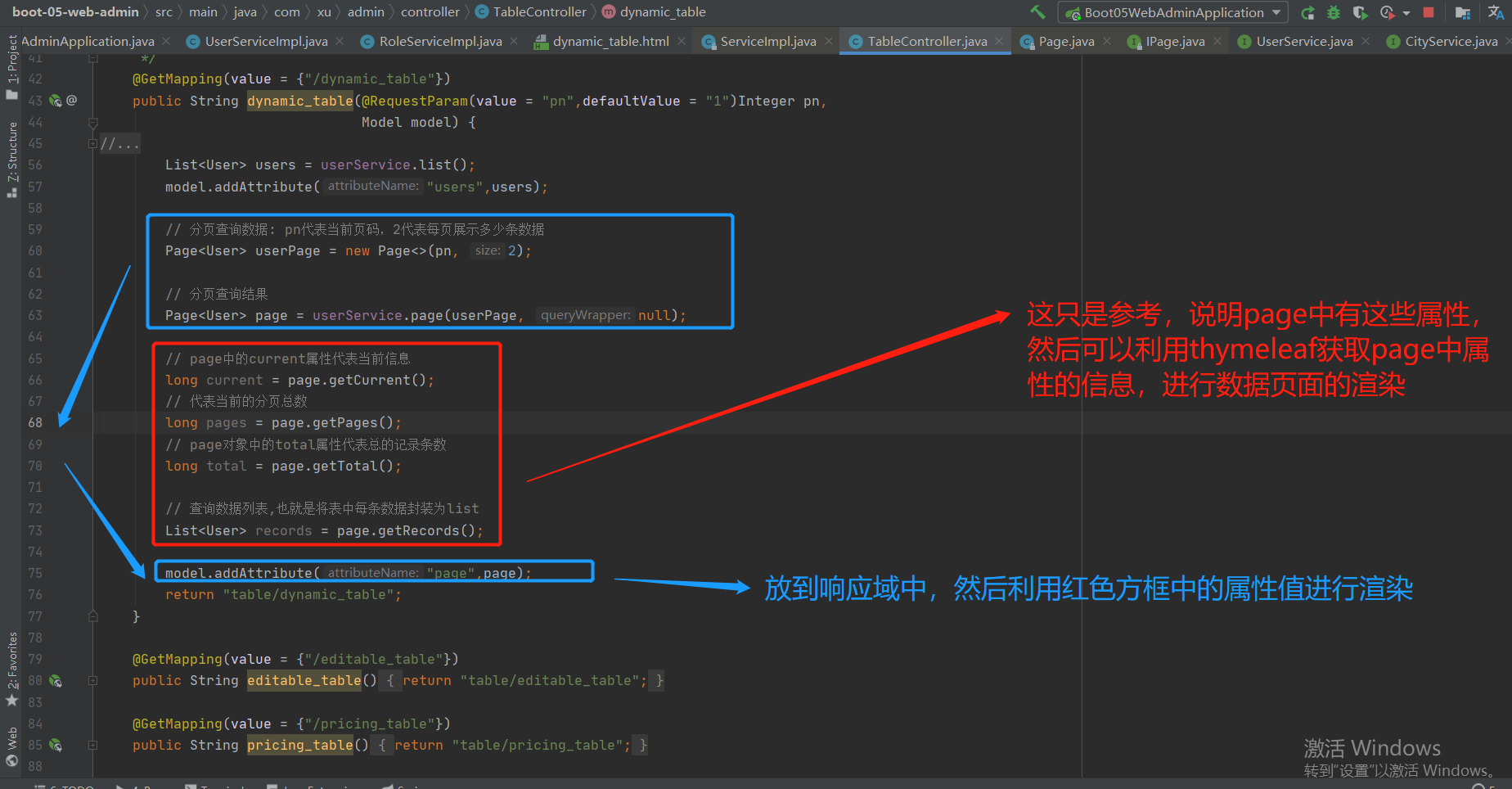Expand the profiler run options arrow
This screenshot has height=789, width=1512.
pos(1406,13)
